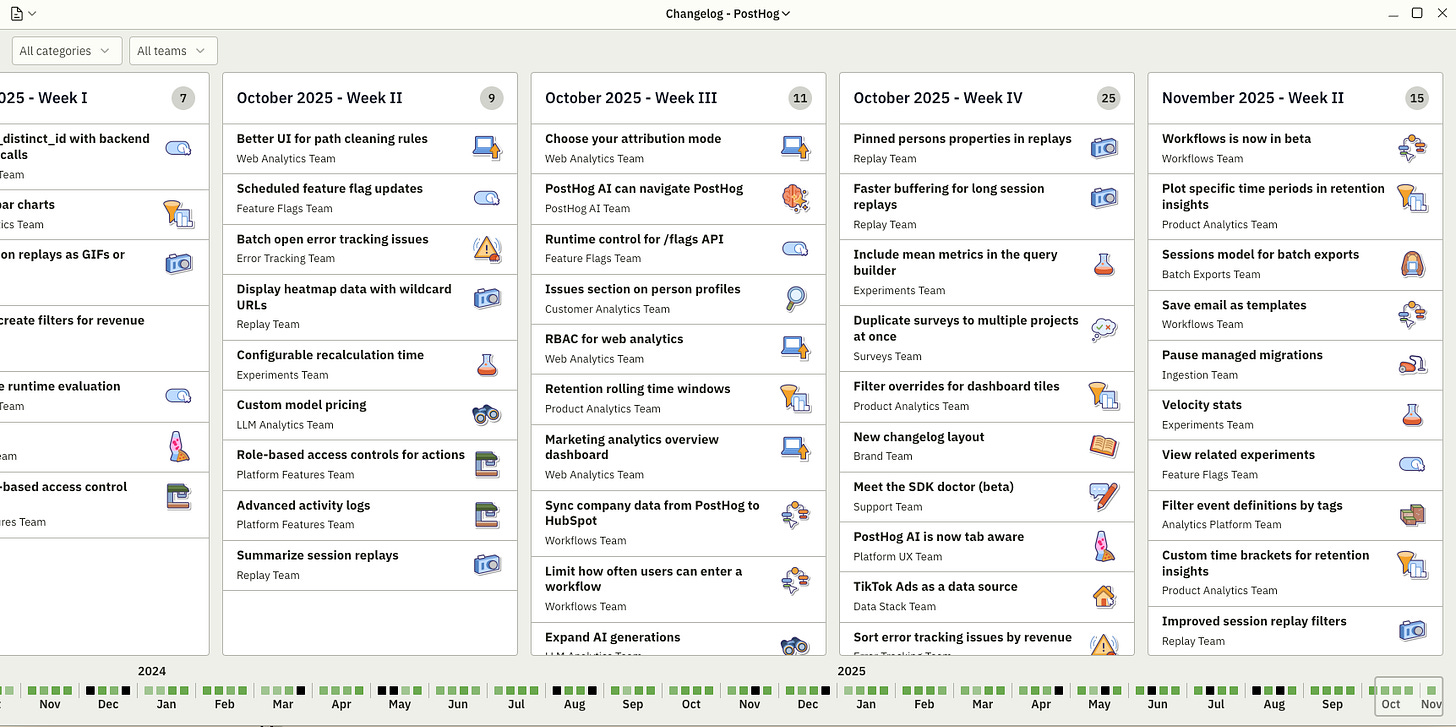Image resolution: width=1456 pixels, height=727 pixels.
Task: Click workflow icon for Workflows is now in beta
Action: [1412, 148]
